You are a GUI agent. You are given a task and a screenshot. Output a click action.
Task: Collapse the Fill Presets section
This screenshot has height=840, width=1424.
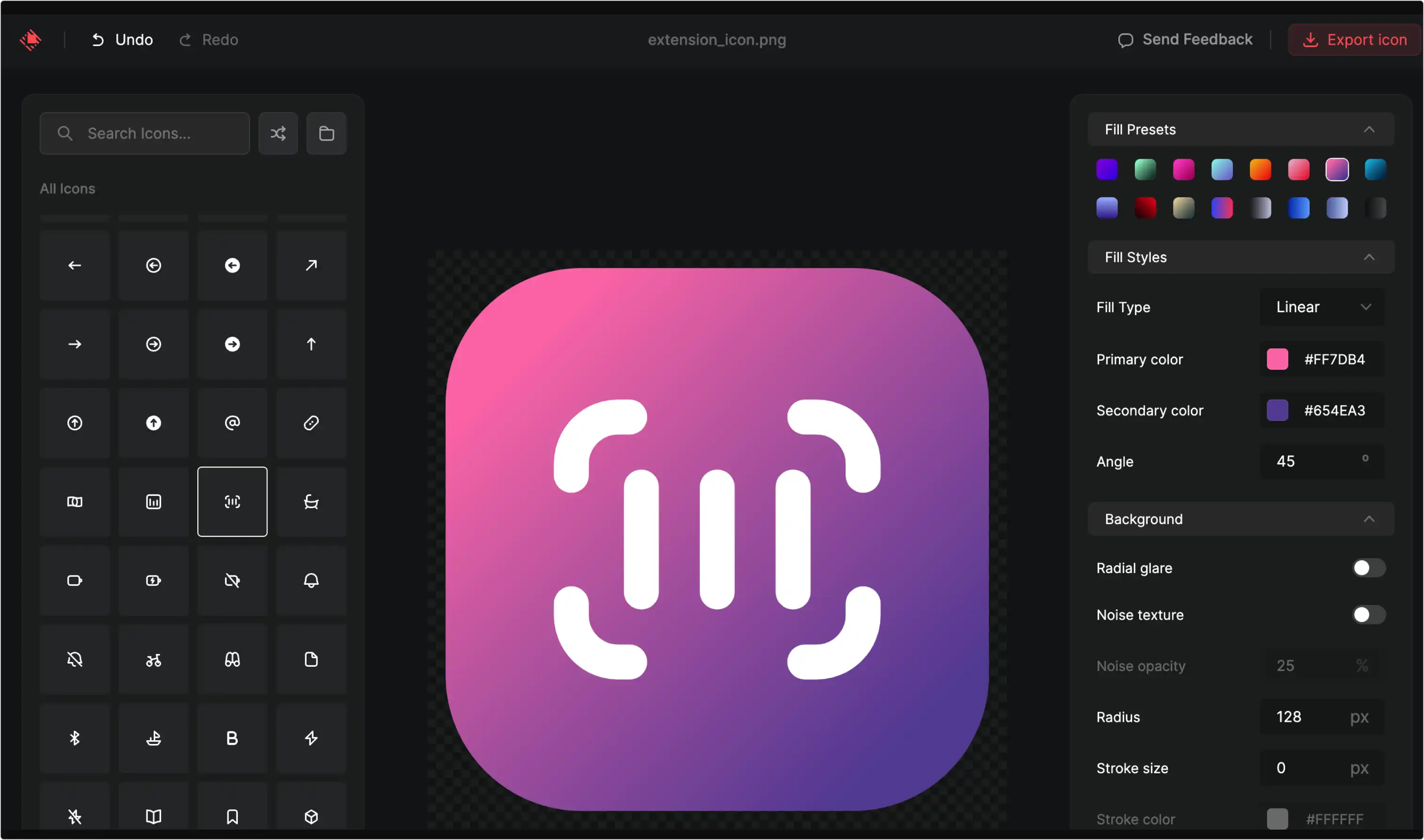(x=1368, y=129)
